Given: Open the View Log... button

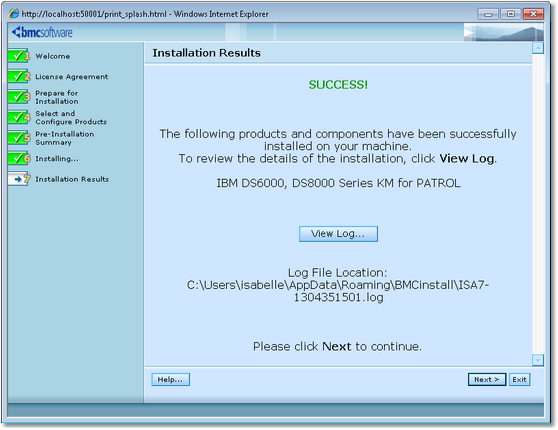Looking at the screenshot, I should [338, 234].
